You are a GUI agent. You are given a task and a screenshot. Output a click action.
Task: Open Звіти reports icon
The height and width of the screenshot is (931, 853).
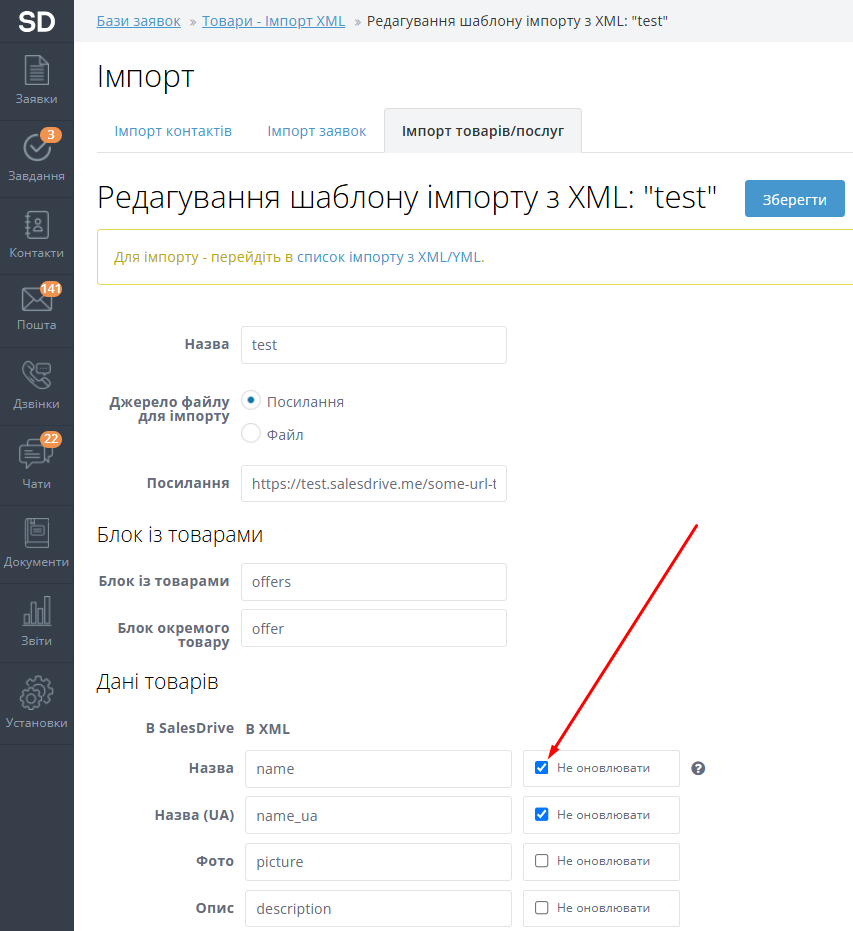click(x=37, y=622)
